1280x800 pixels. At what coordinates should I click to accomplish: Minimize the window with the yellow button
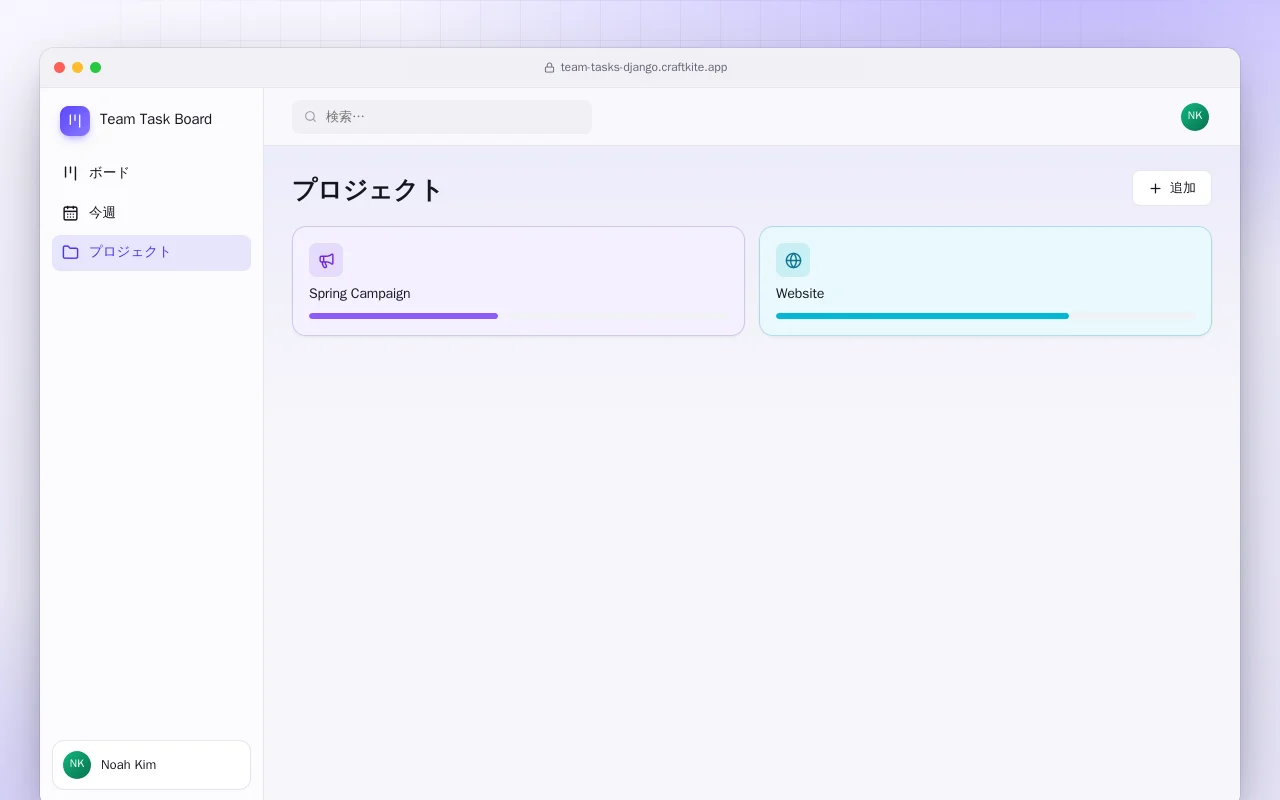click(x=78, y=68)
